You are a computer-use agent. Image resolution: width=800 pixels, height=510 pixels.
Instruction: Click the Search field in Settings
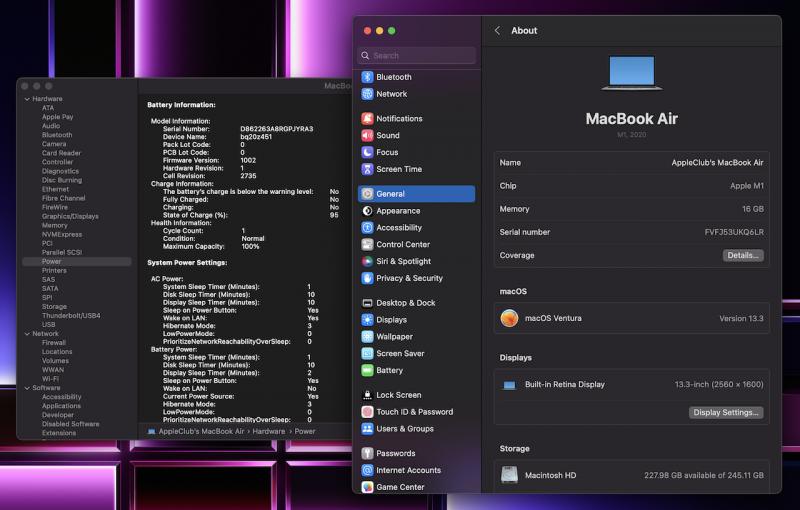pos(417,56)
